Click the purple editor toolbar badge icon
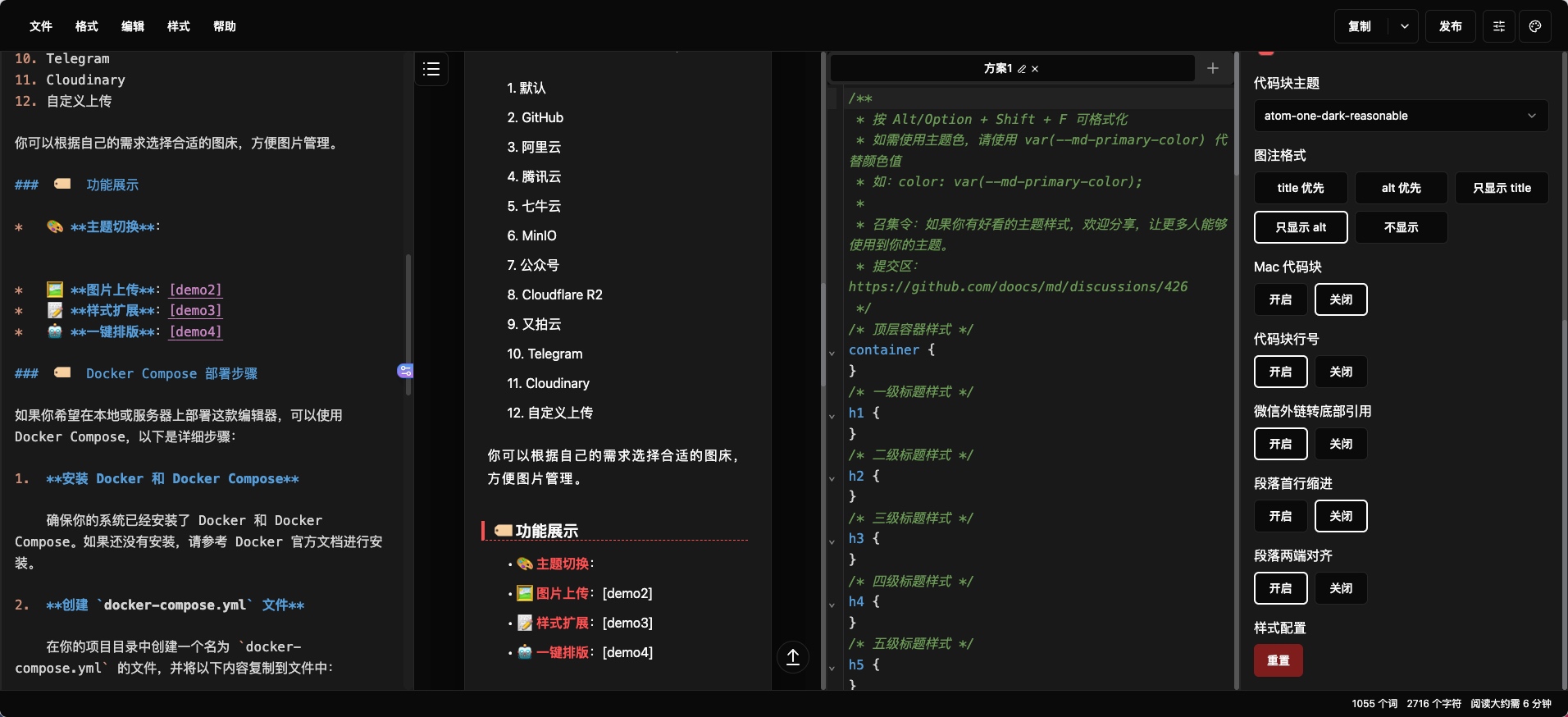Image resolution: width=1568 pixels, height=717 pixels. 405,371
